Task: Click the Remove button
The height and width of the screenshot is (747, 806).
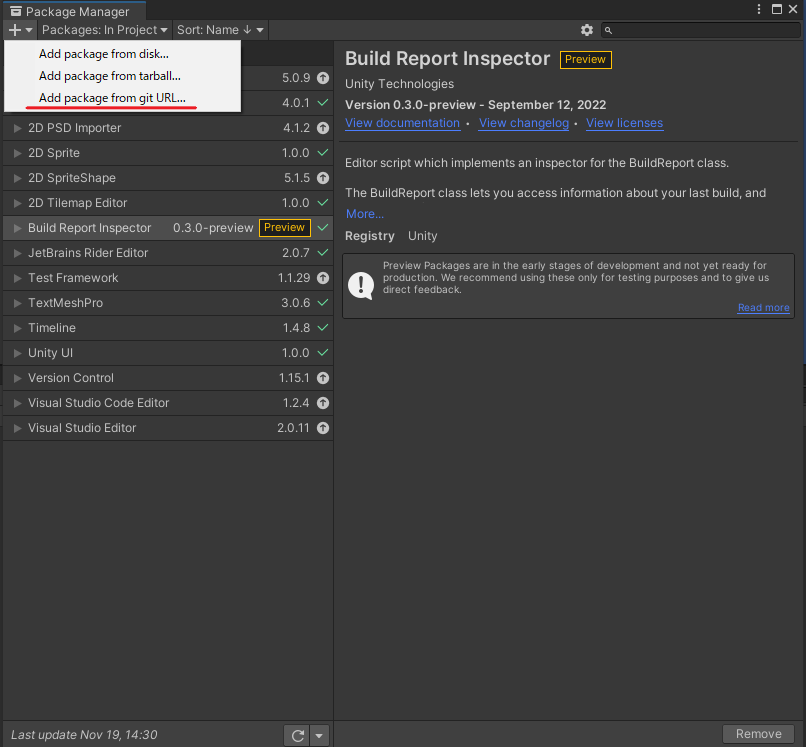Action: pos(758,733)
